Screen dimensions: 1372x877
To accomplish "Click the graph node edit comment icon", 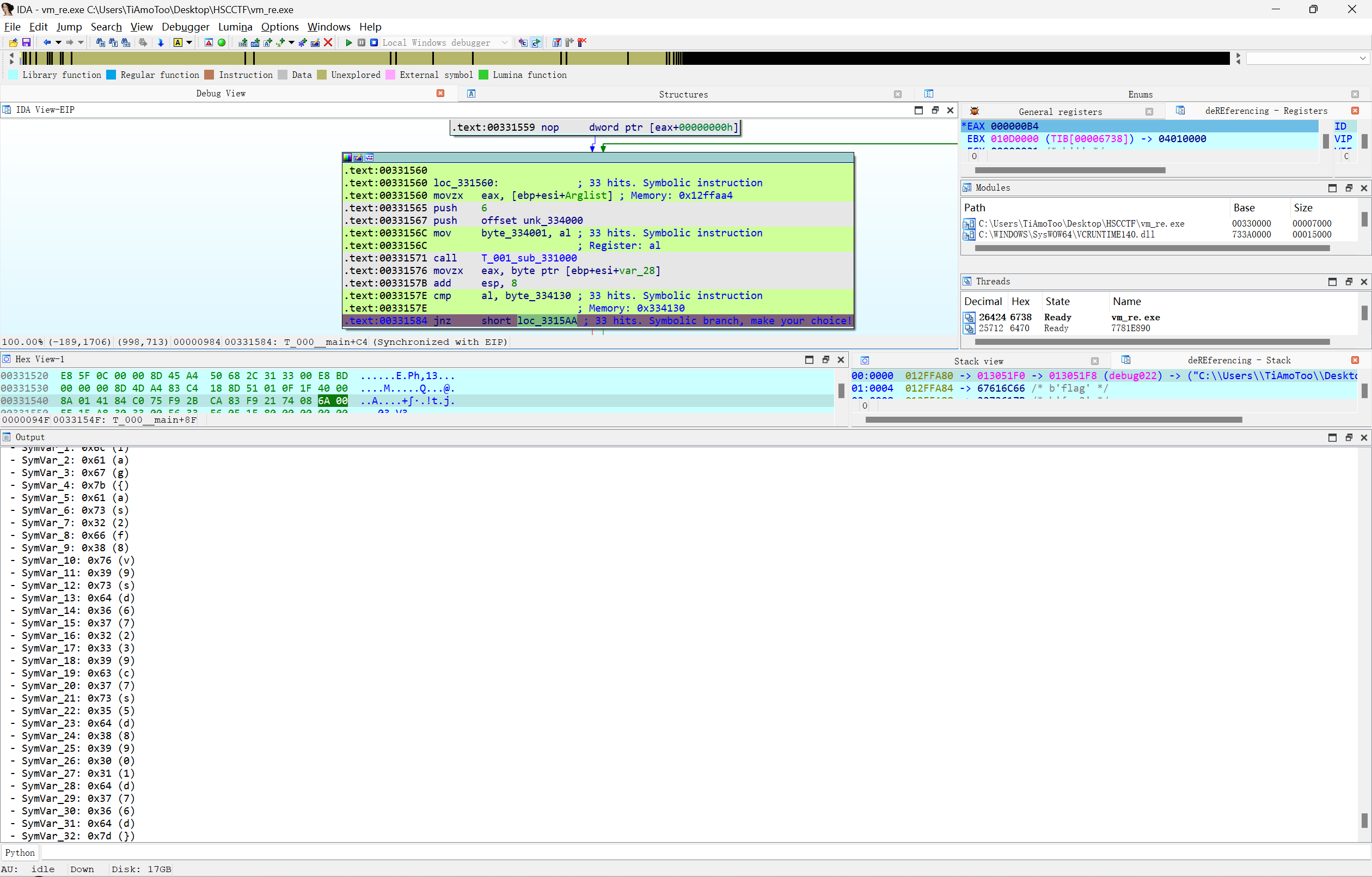I will [x=358, y=158].
